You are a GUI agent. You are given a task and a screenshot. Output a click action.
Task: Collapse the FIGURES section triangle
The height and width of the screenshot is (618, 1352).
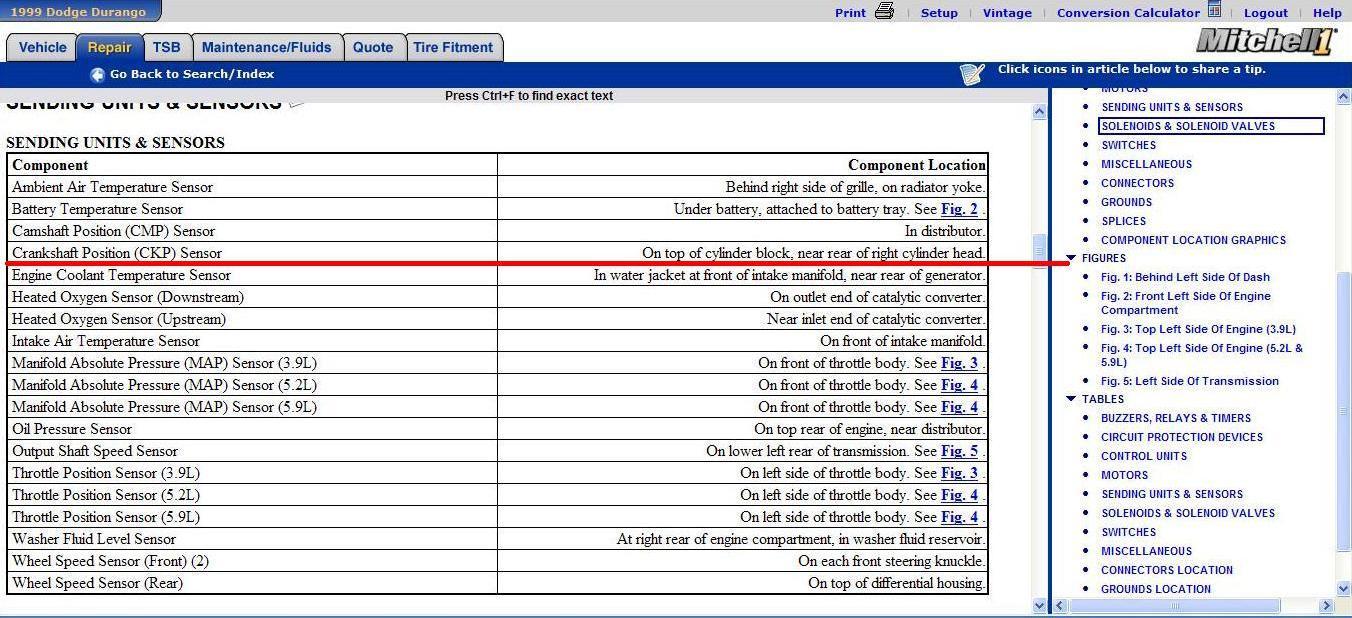(x=1071, y=258)
